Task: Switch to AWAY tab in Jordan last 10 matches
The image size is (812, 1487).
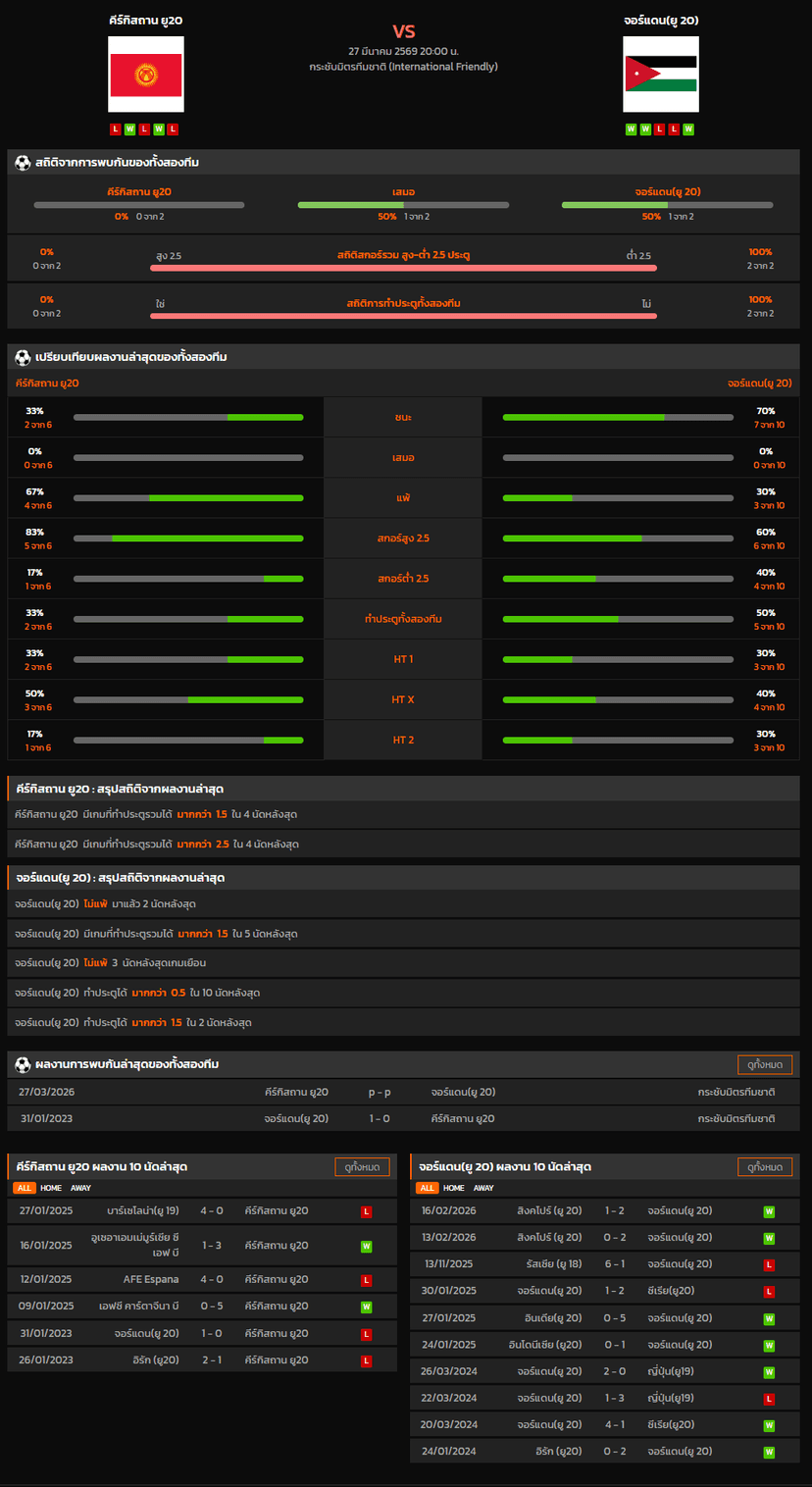Action: [483, 1188]
